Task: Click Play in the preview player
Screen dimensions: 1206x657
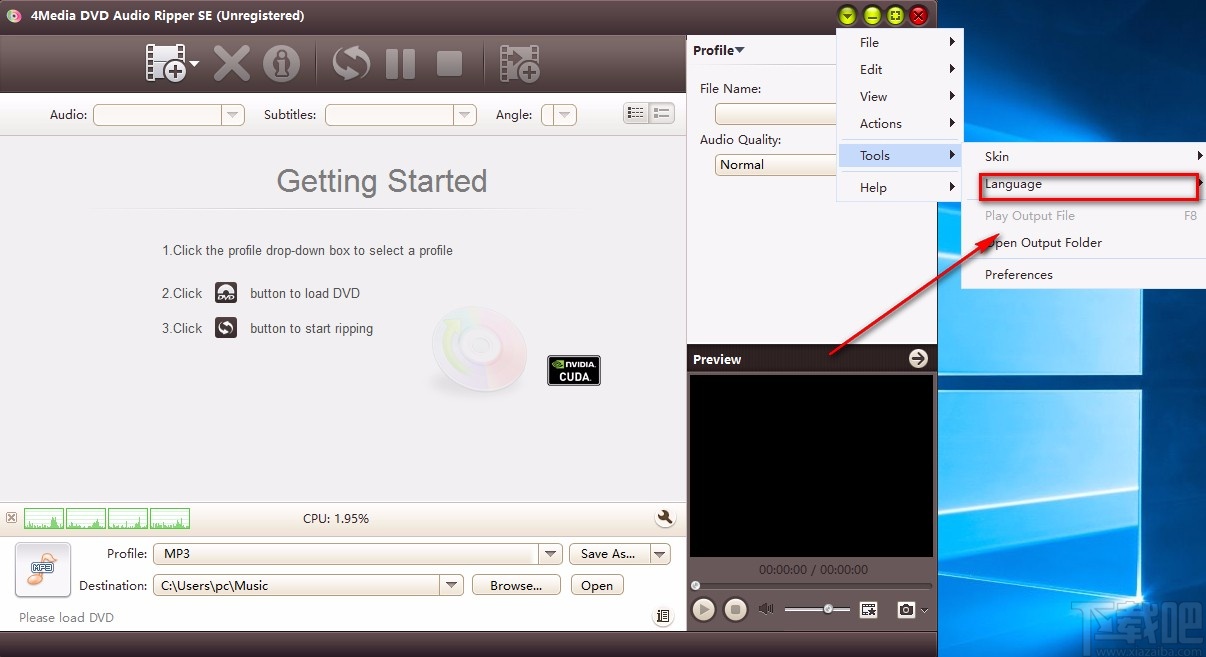Action: click(x=704, y=609)
